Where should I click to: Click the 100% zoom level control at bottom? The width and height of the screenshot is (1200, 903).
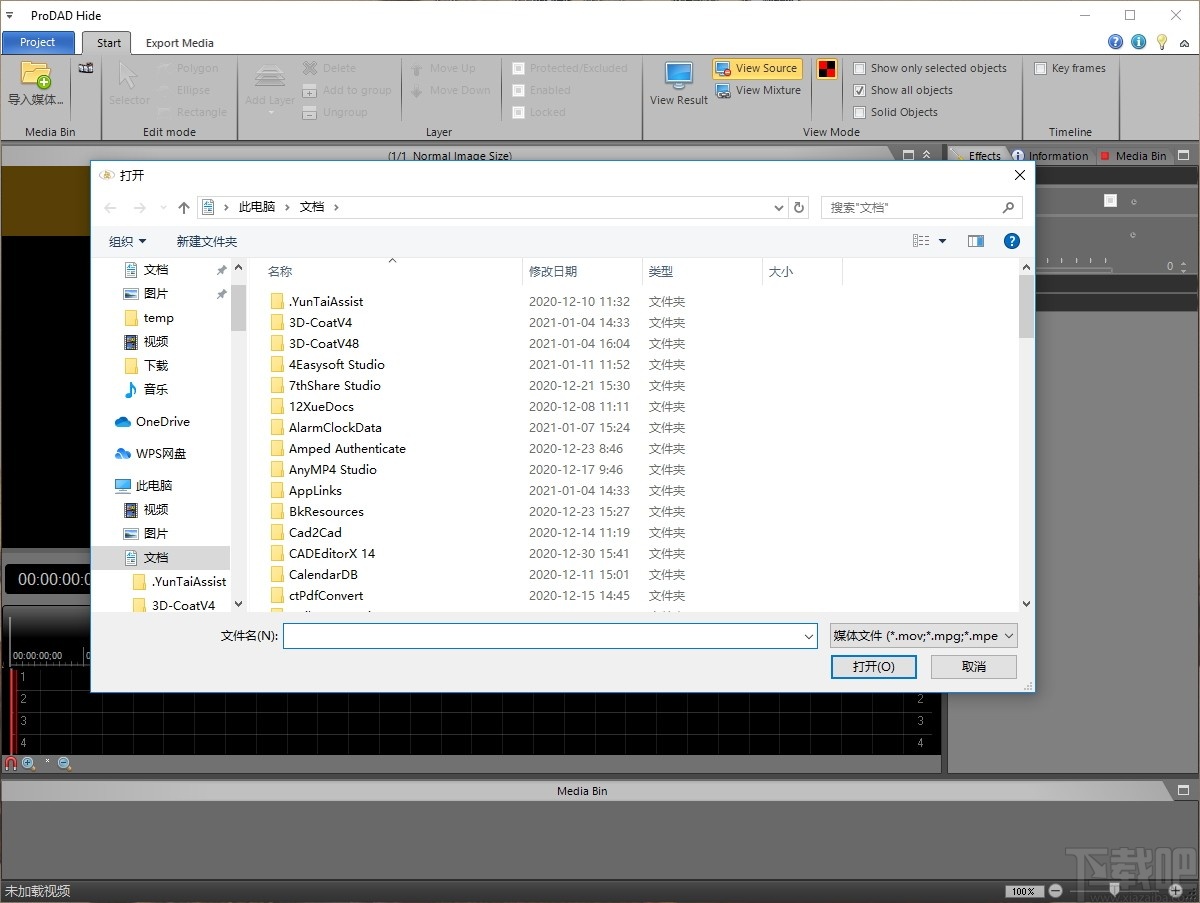(1024, 890)
